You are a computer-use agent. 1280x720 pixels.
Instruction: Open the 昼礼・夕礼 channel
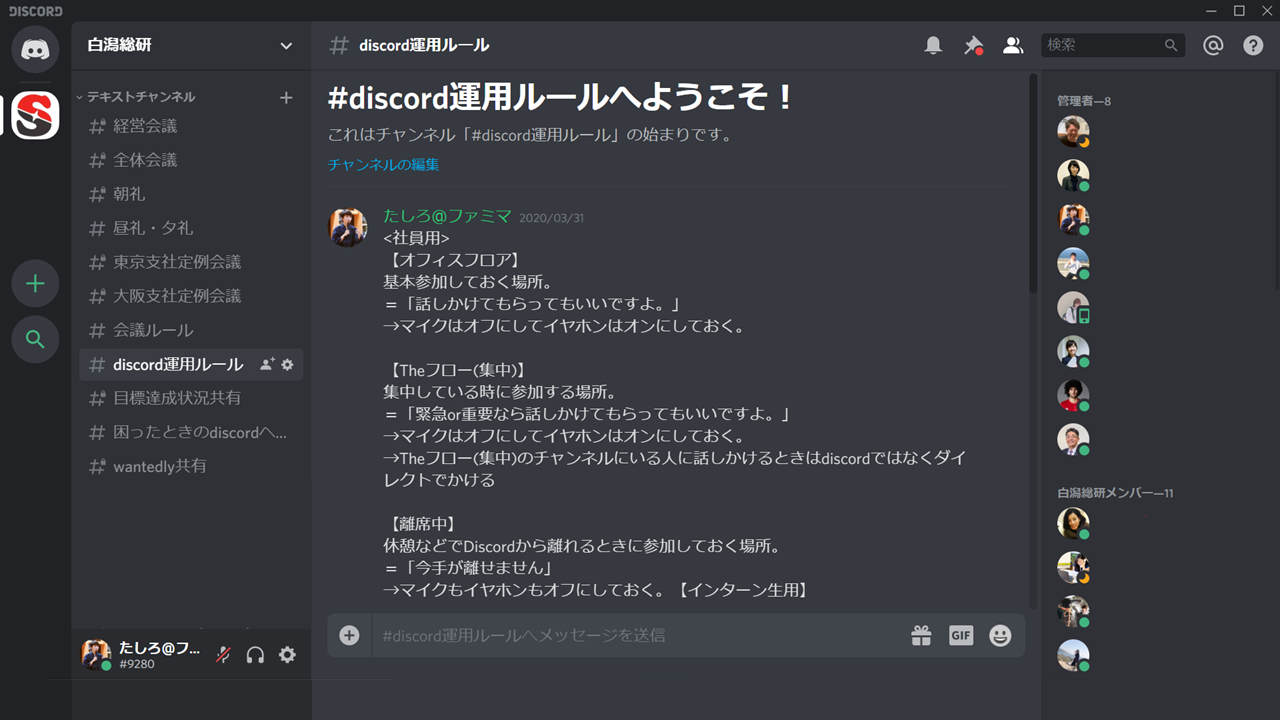[x=191, y=228]
